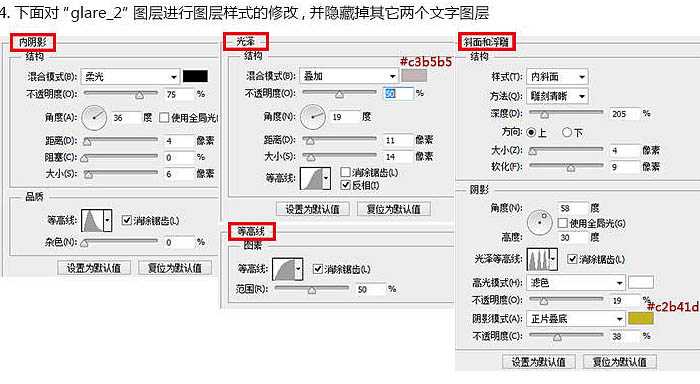Click Satin pinkish-gray color swatch

[414, 75]
